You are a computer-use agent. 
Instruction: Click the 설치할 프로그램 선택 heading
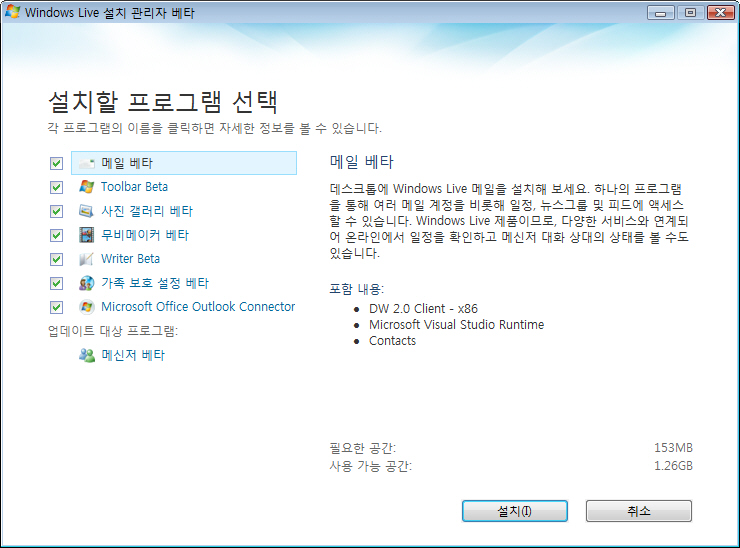[163, 101]
